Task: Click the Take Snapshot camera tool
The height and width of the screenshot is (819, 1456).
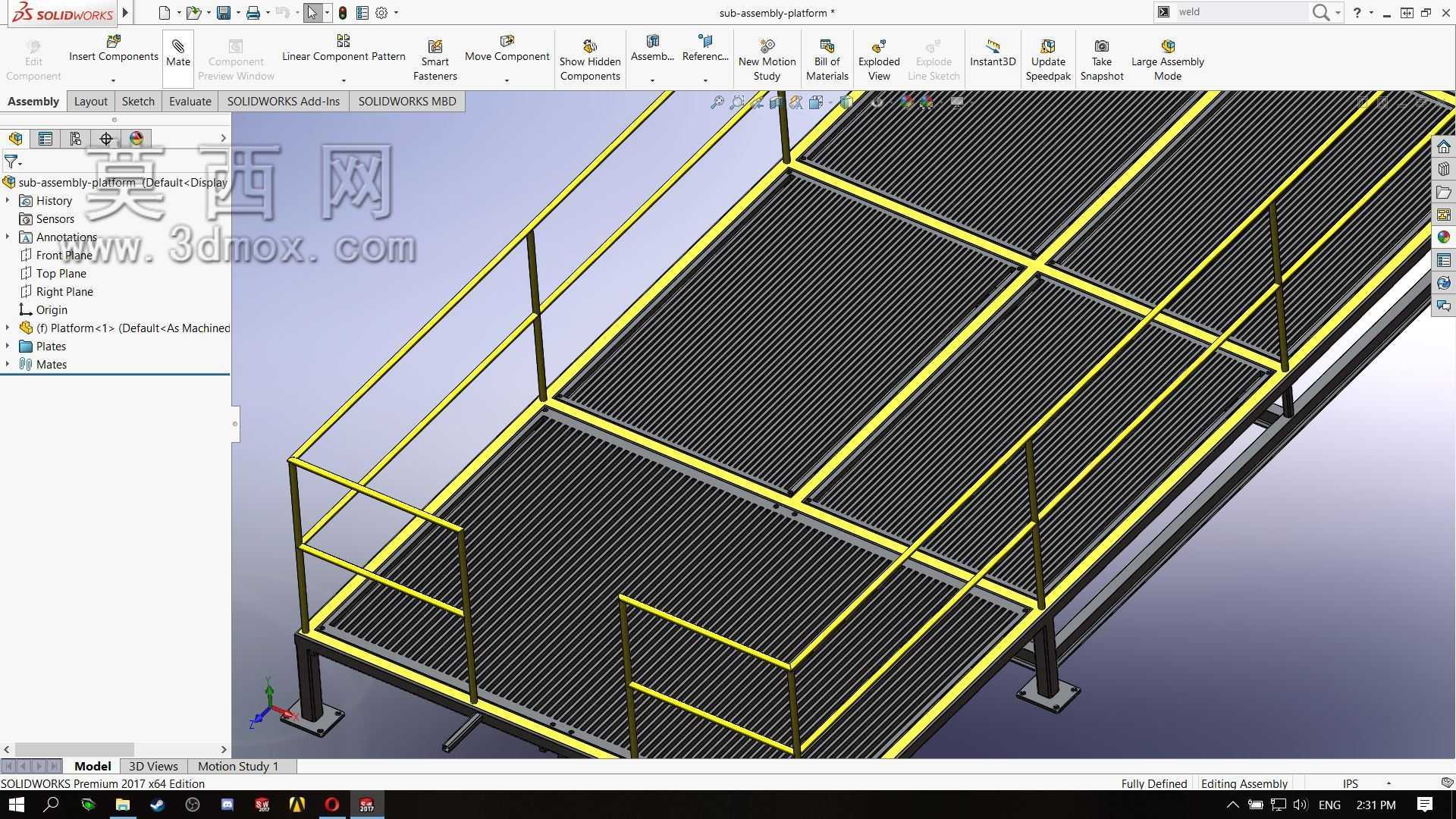Action: coord(1102,61)
